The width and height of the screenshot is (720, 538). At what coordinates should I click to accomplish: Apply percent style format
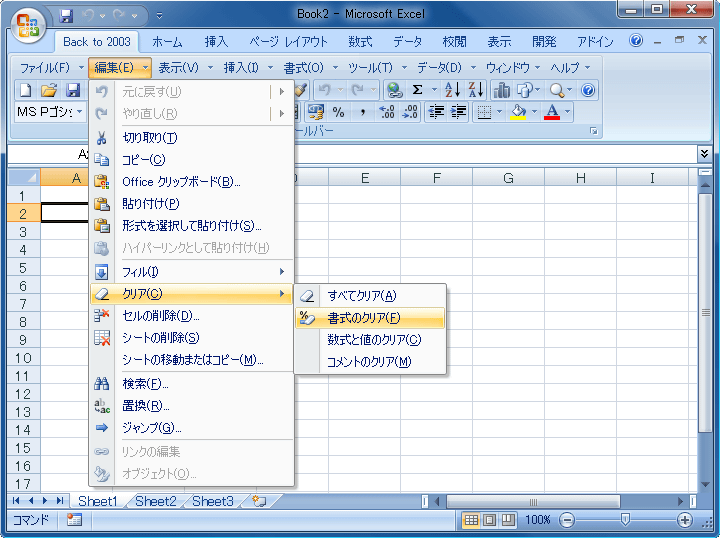pyautogui.click(x=338, y=112)
